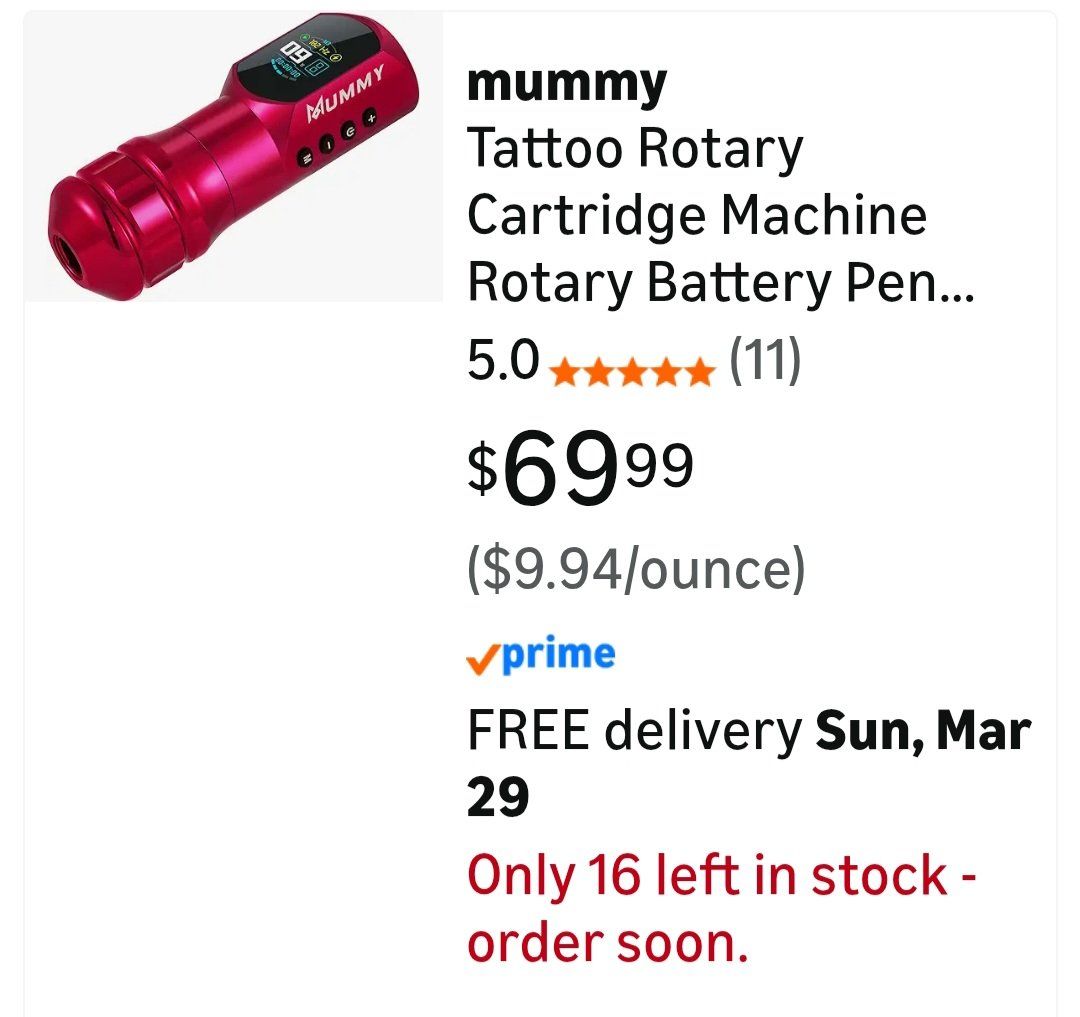Click the 5.0 rating score
The height and width of the screenshot is (1017, 1080).
(503, 360)
